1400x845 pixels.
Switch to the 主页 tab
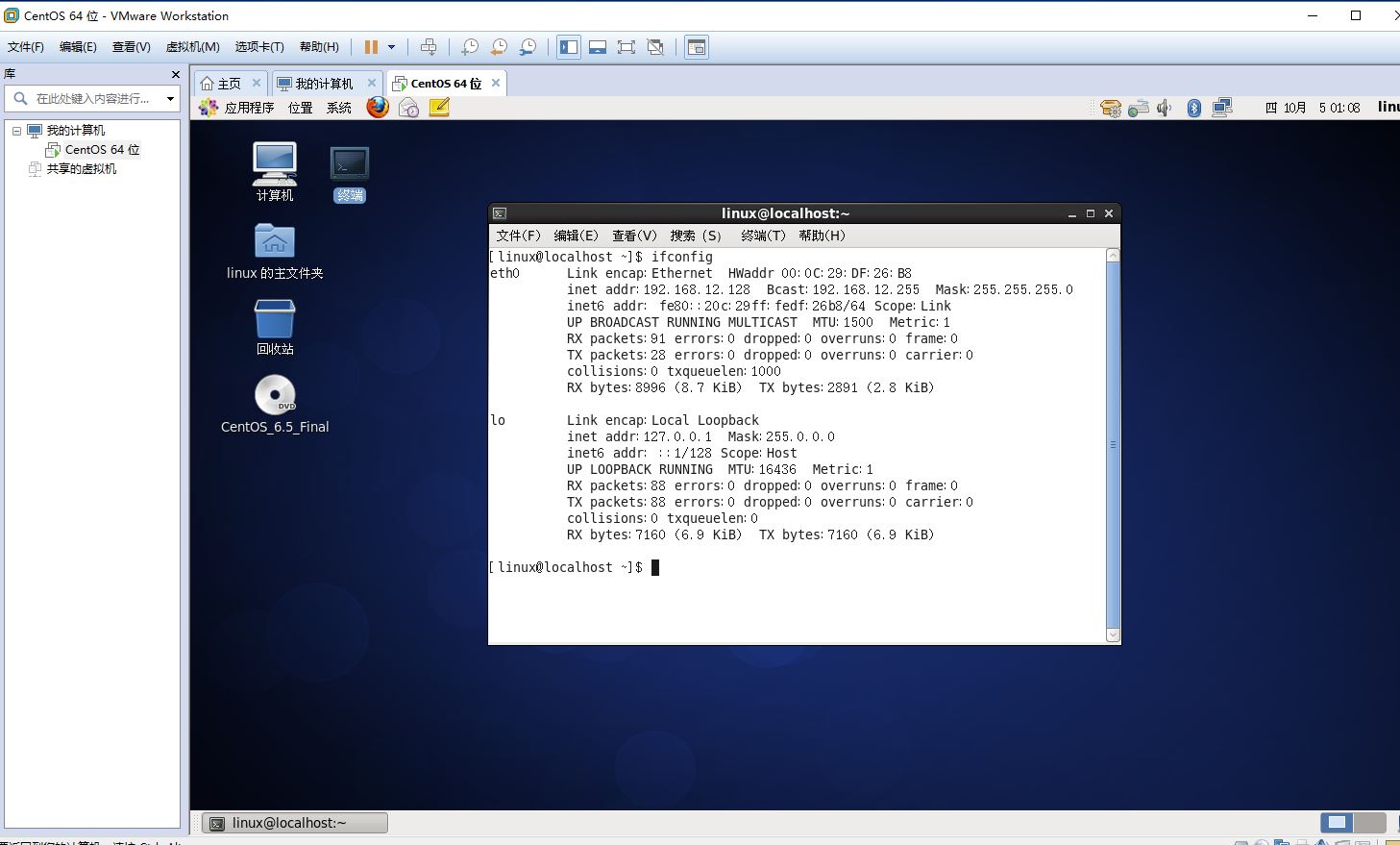[x=229, y=84]
